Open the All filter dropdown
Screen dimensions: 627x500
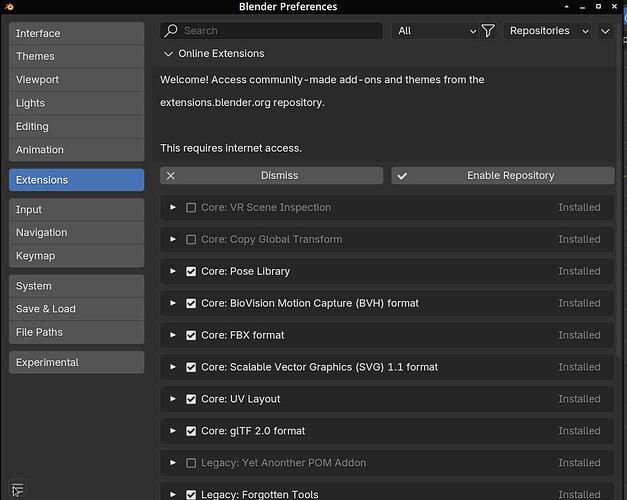coord(437,31)
